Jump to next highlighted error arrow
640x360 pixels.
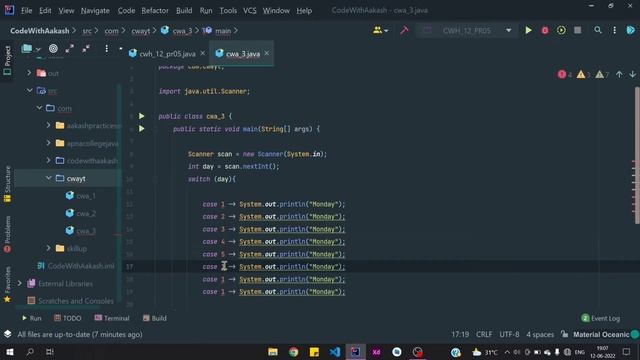(632, 74)
